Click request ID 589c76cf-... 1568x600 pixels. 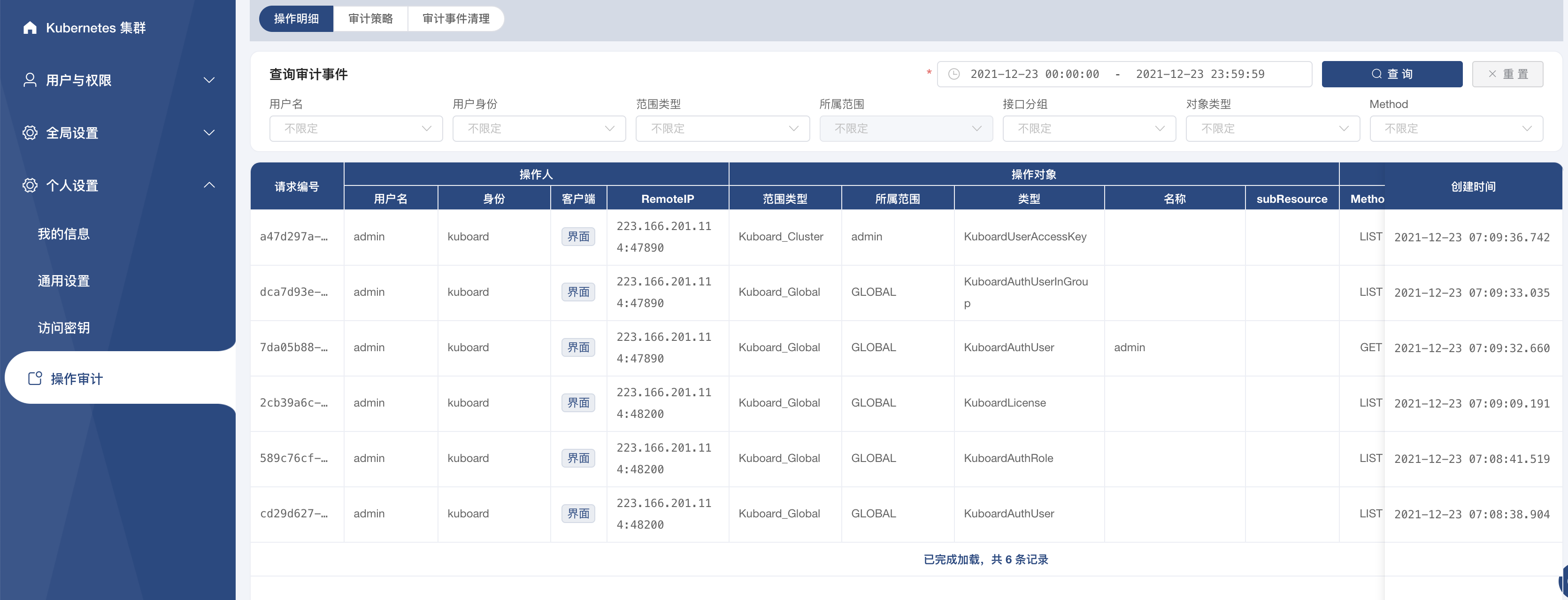(x=294, y=458)
